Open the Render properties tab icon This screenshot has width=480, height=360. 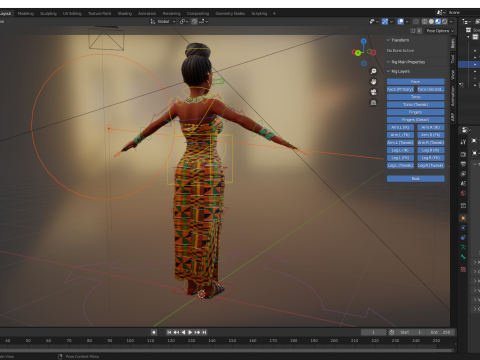(463, 154)
